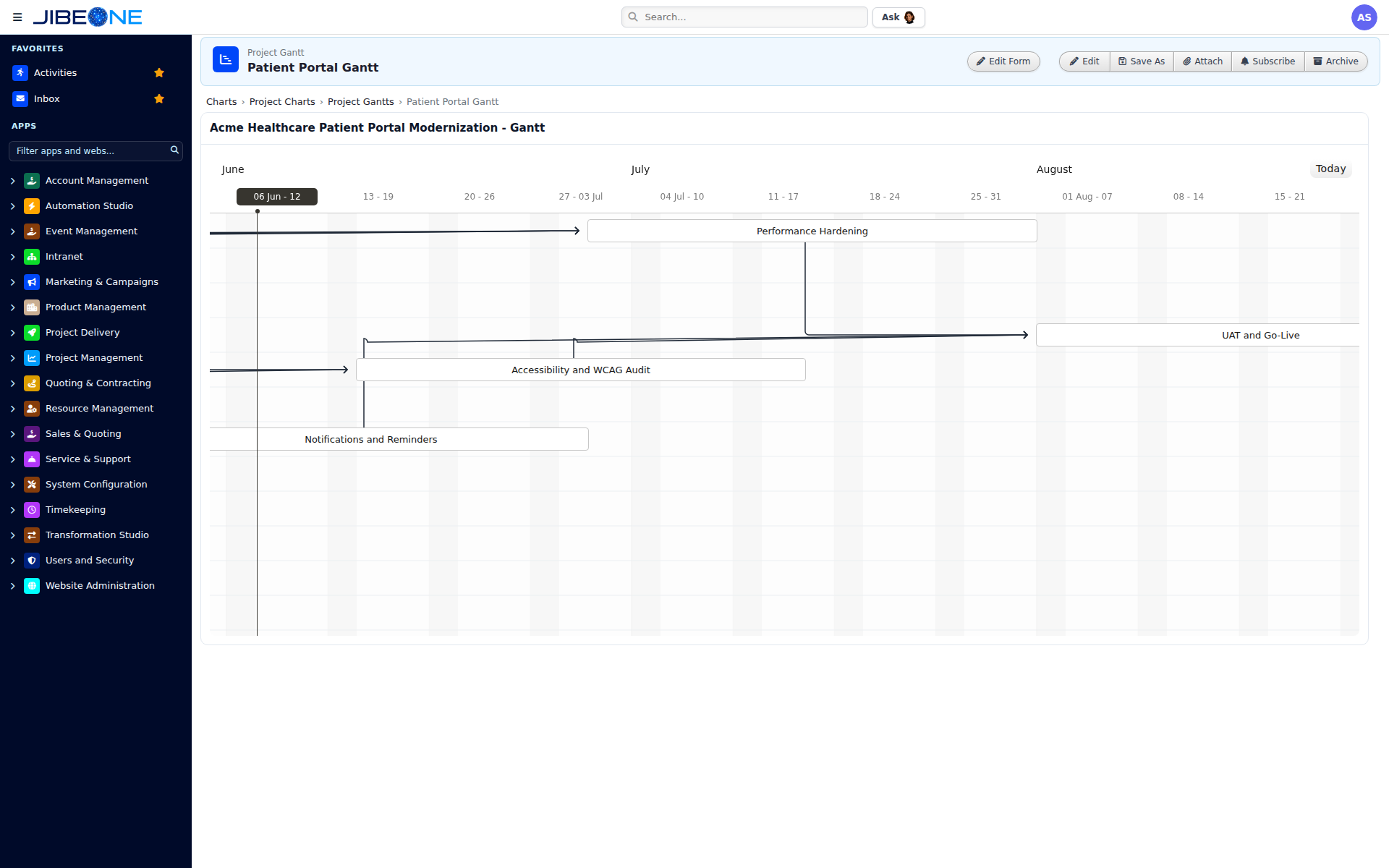
Task: Toggle the Inbox favorite star
Action: click(159, 99)
